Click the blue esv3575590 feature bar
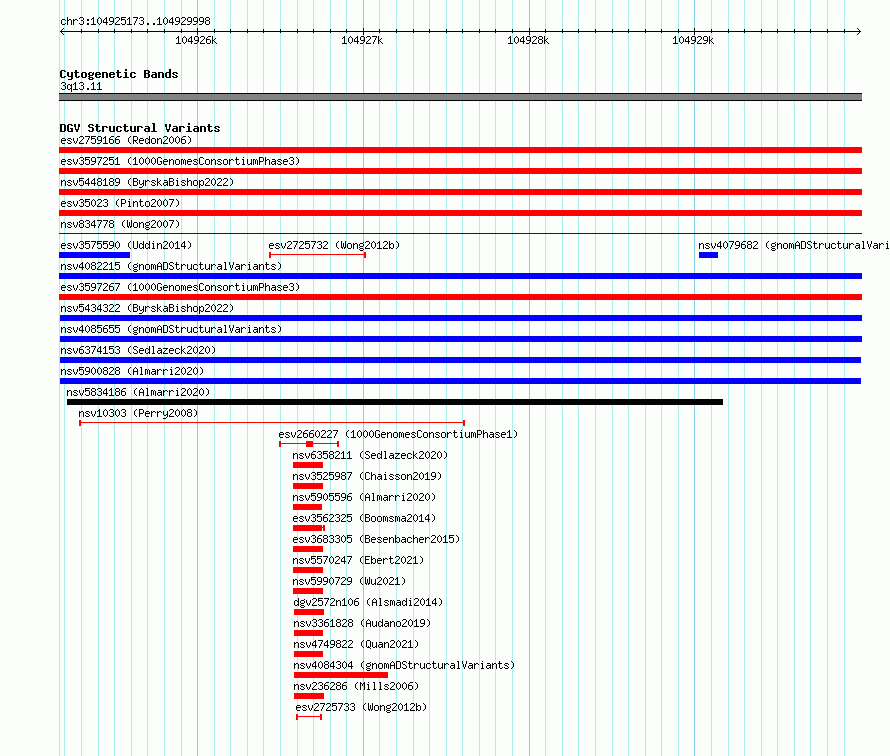Screen dimensions: 890x756 (95, 255)
